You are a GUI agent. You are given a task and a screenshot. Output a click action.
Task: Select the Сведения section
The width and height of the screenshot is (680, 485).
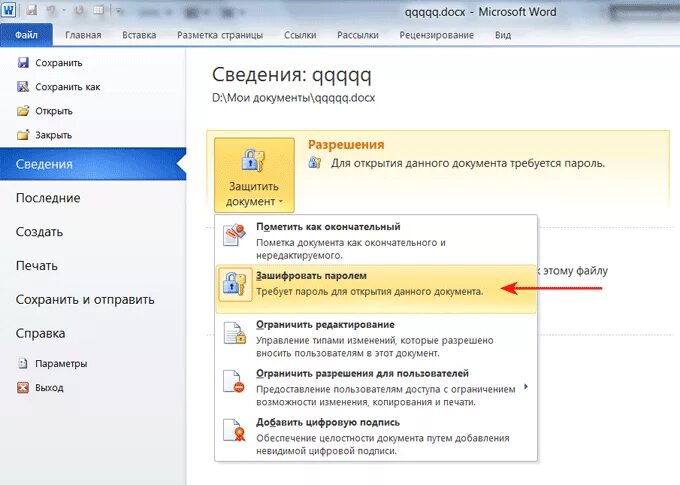[93, 164]
